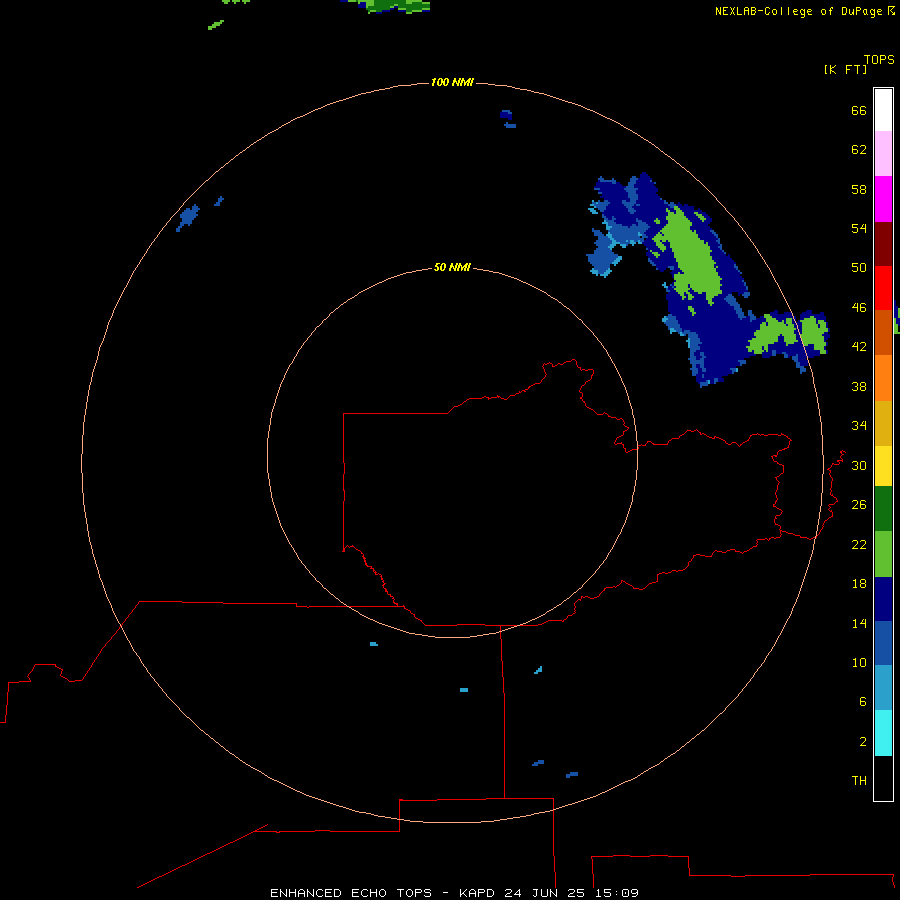Click the dark orange 46 kft legend swatch

[x=883, y=333]
